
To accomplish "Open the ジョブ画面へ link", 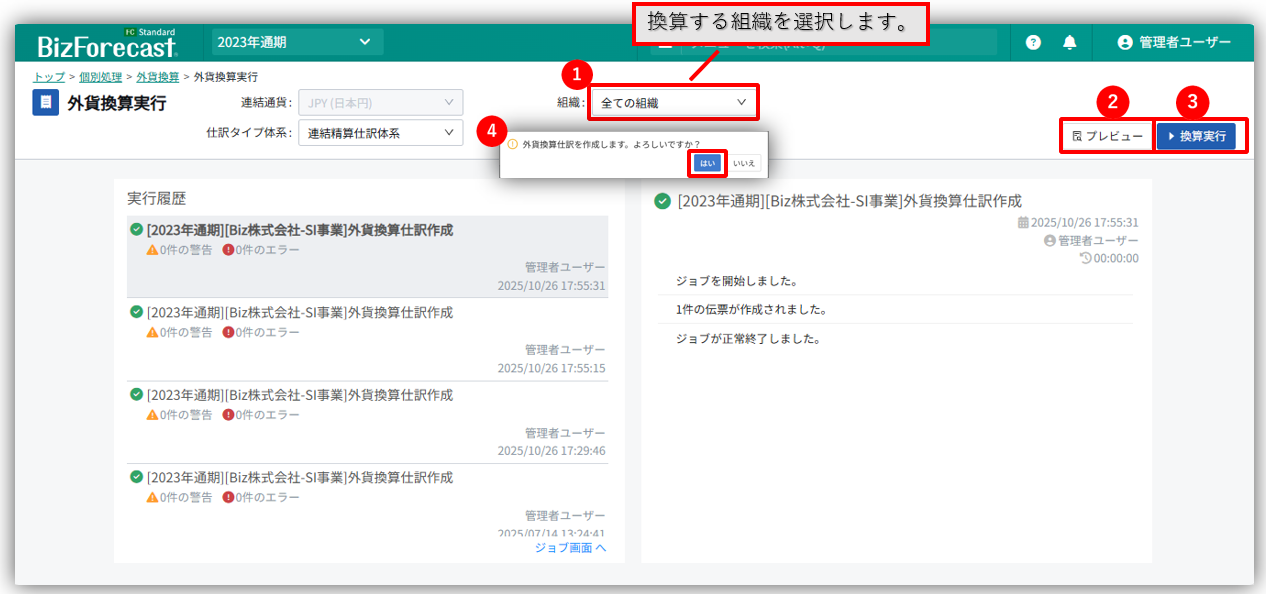I will click(x=570, y=548).
